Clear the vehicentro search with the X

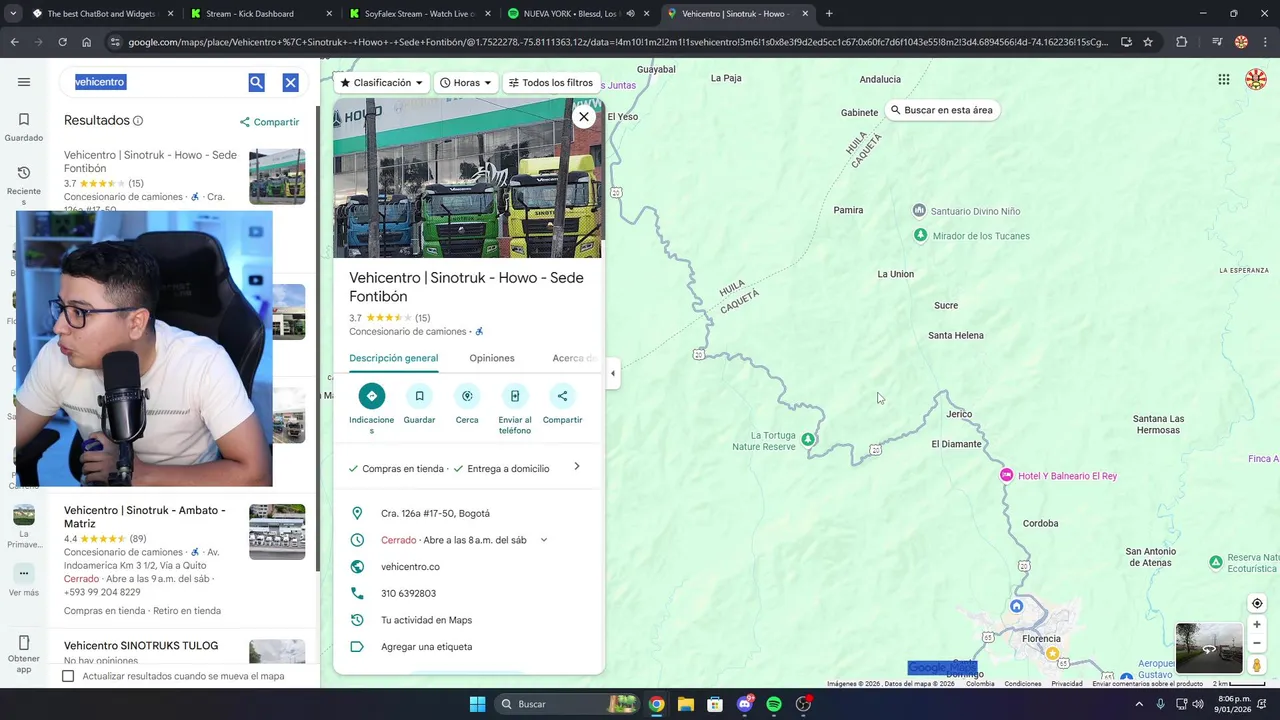click(290, 82)
